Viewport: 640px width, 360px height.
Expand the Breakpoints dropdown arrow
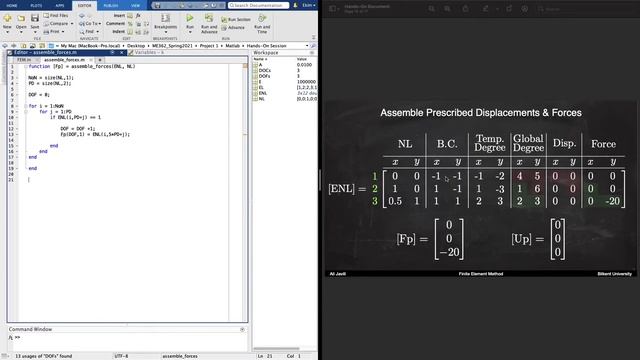(165, 32)
